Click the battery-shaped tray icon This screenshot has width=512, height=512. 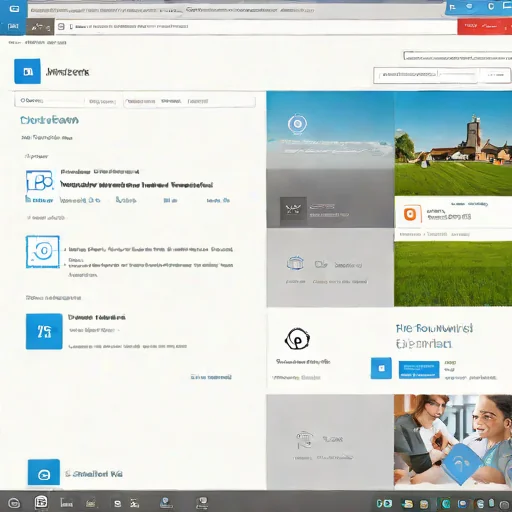tap(491, 503)
